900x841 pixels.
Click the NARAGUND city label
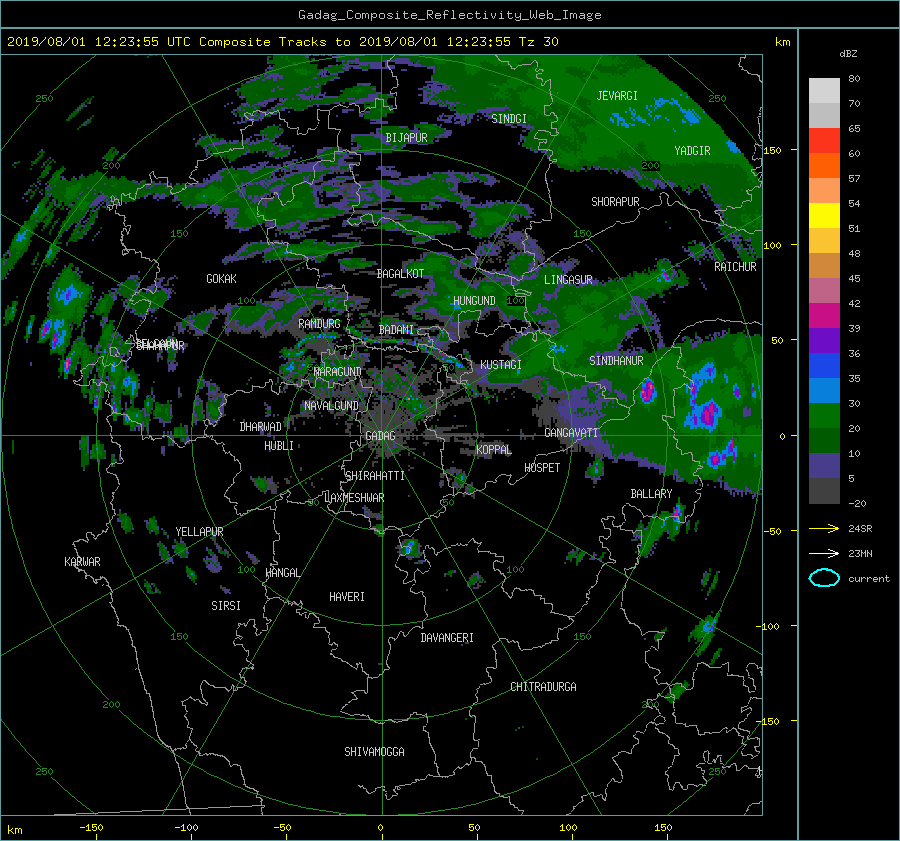[338, 372]
